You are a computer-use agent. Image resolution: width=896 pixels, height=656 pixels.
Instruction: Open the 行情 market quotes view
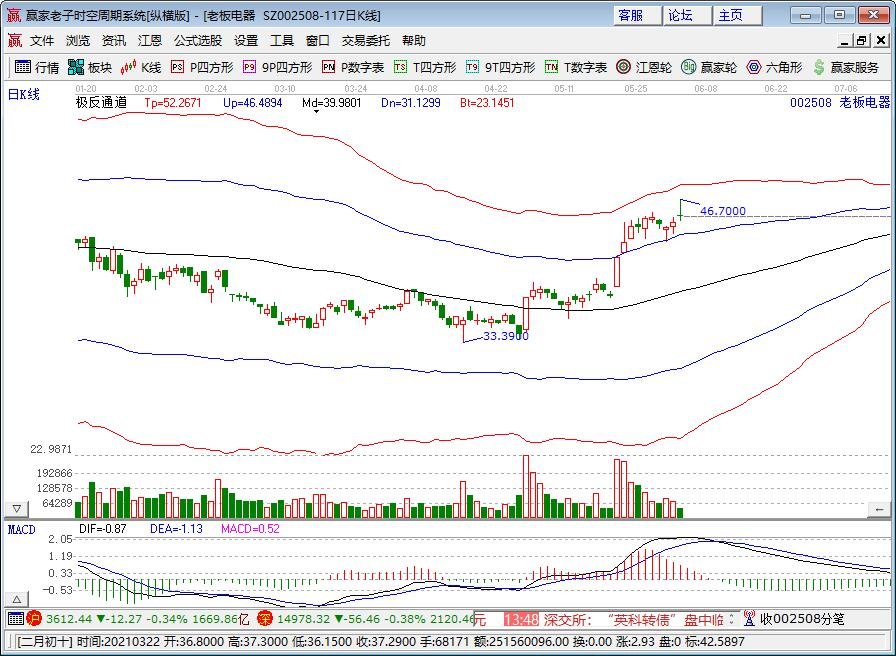coord(37,67)
